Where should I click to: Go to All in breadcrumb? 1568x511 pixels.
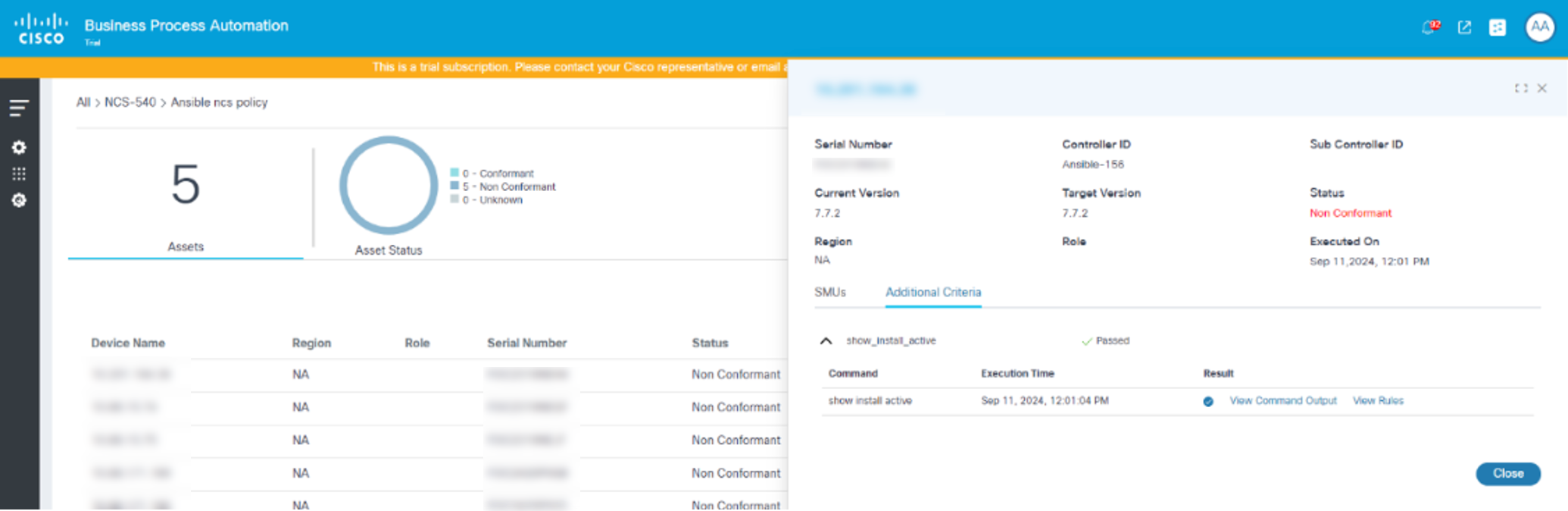coord(83,102)
